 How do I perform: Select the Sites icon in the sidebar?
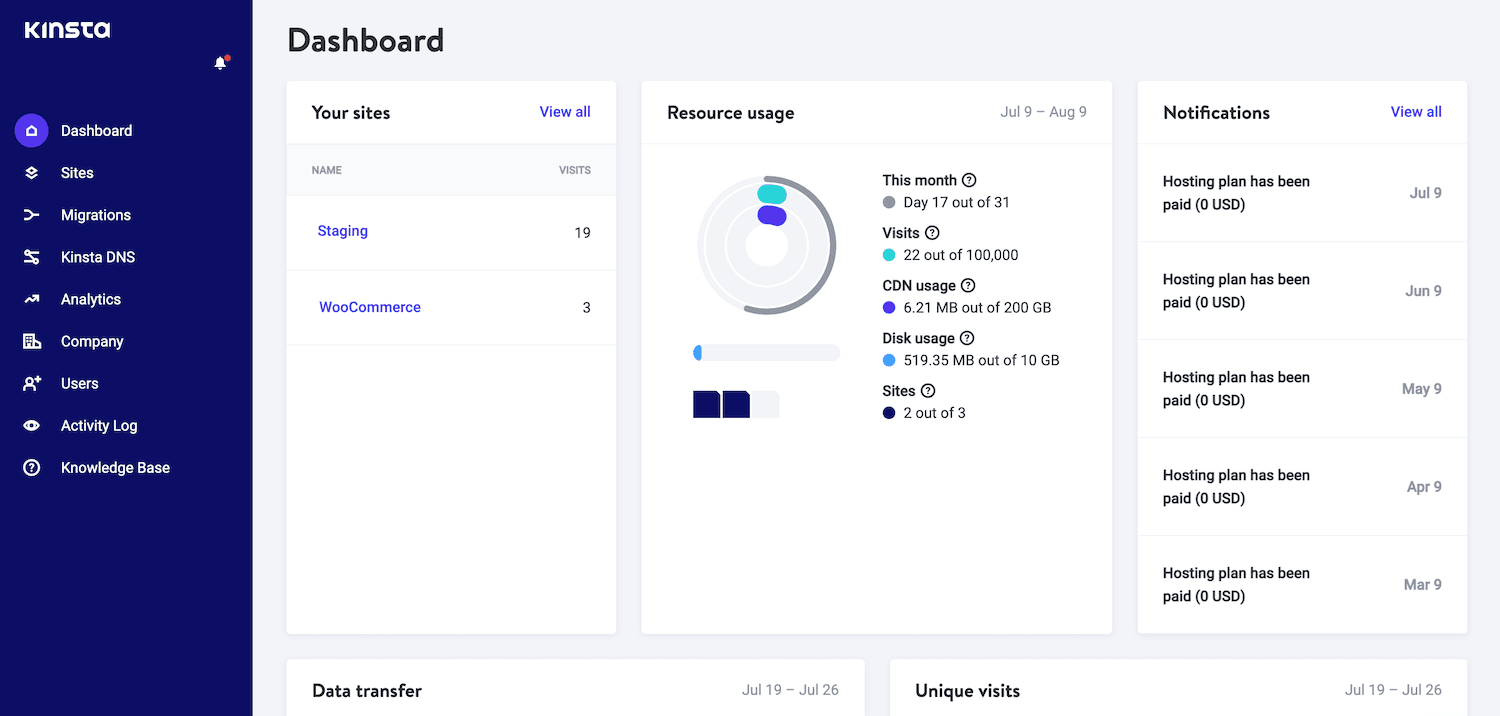click(x=31, y=172)
